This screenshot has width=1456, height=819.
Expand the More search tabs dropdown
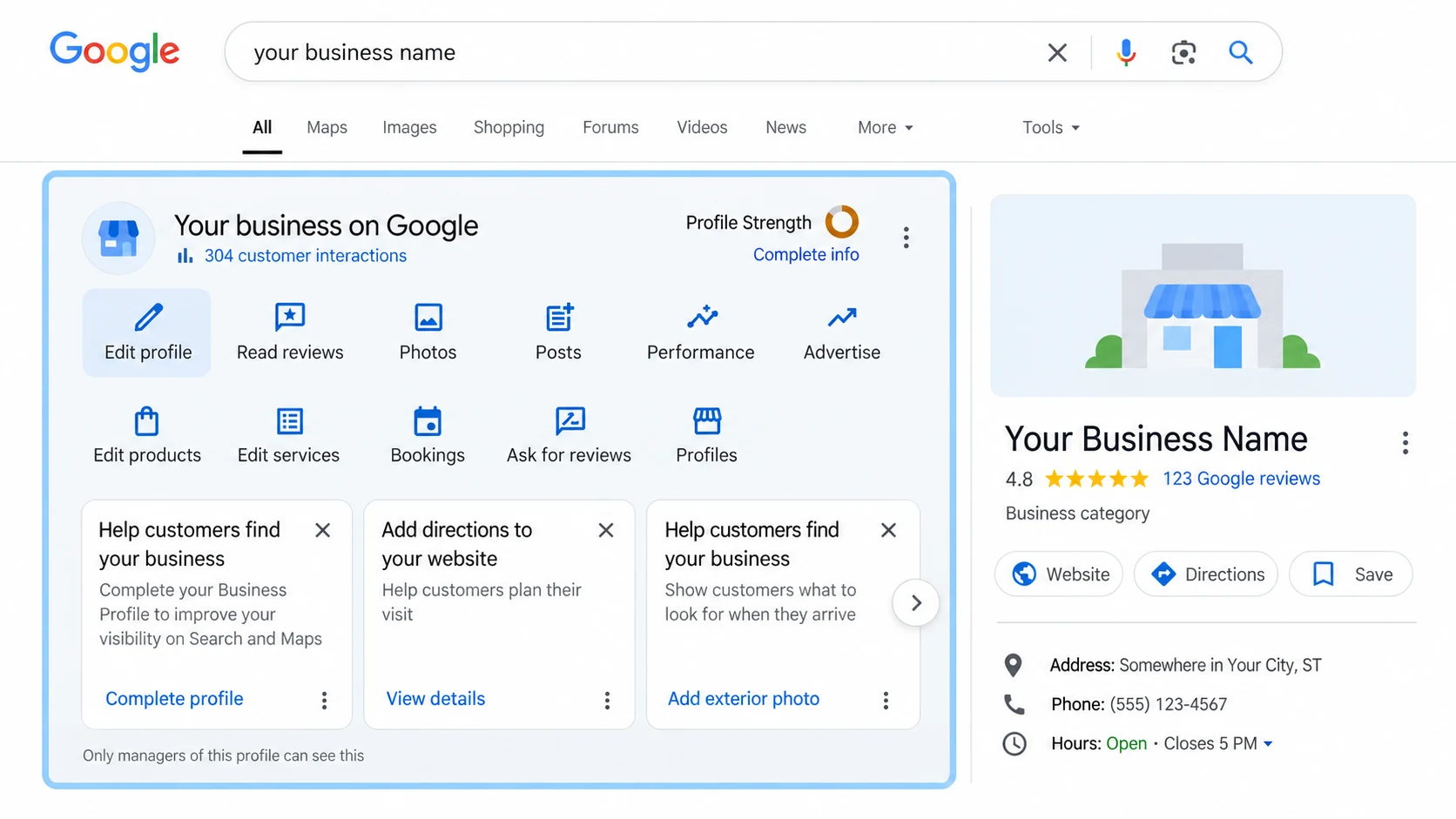click(x=885, y=127)
